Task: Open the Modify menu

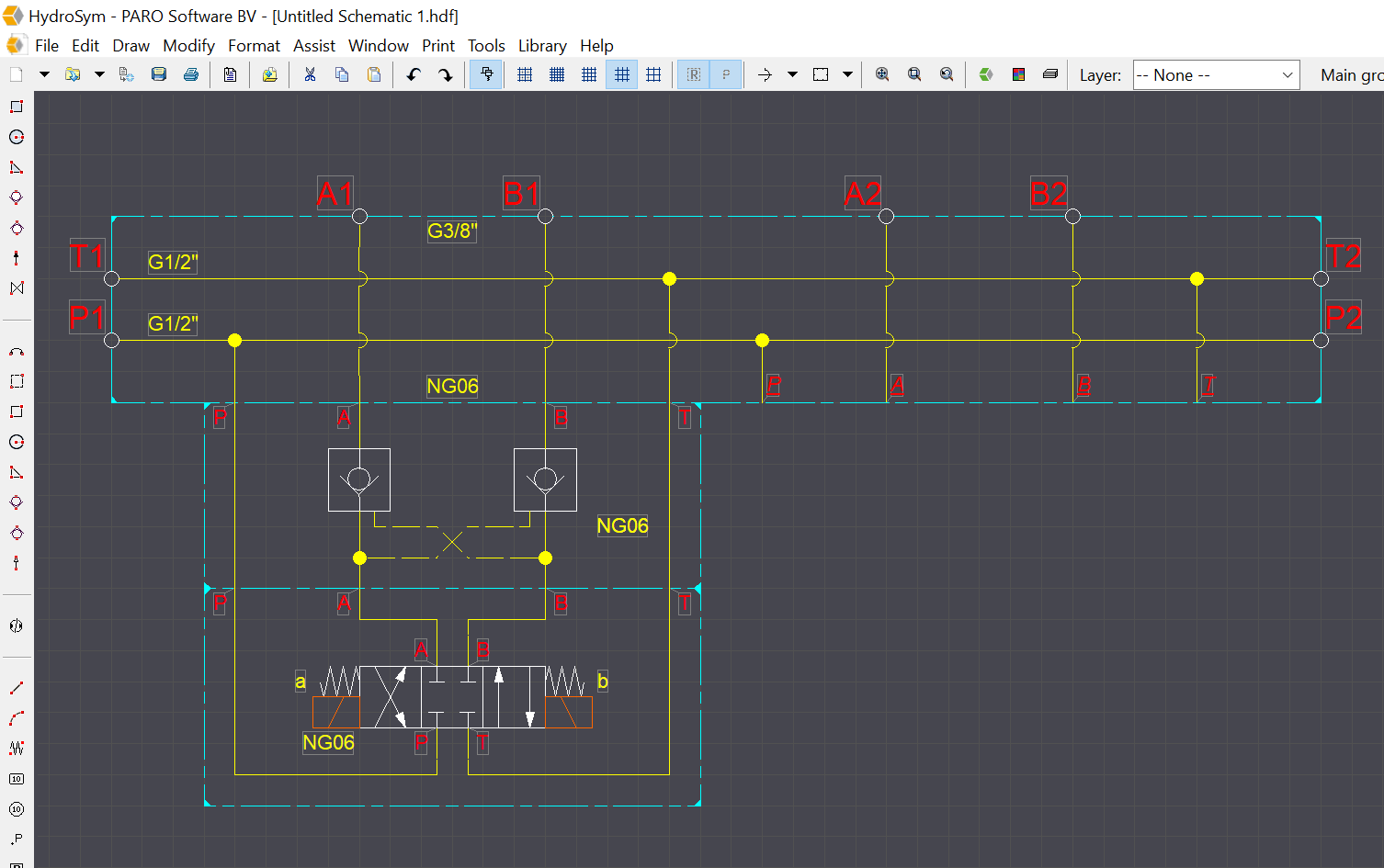Action: coord(188,46)
